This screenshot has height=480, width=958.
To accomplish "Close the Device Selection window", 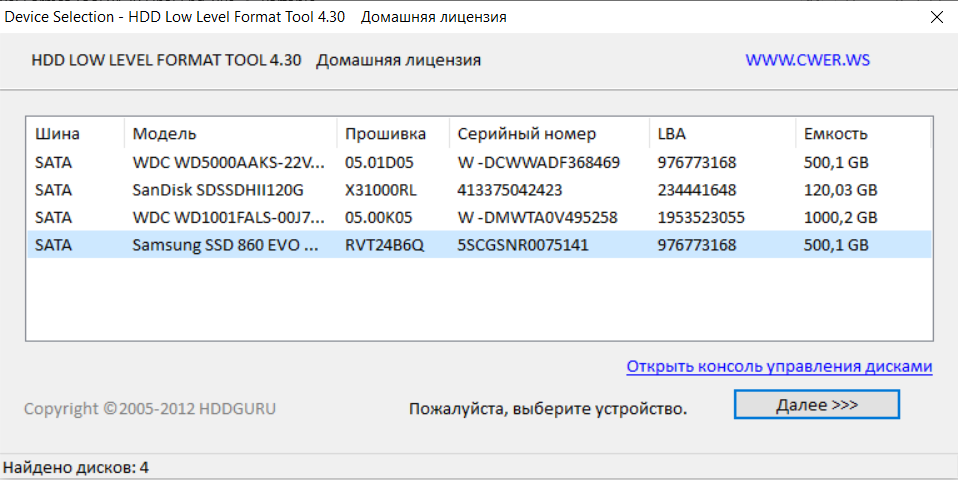I will (937, 16).
